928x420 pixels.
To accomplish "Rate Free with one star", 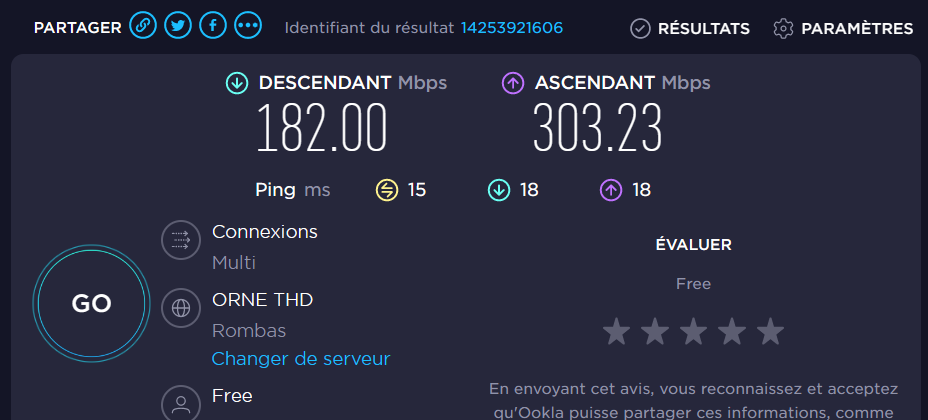I will pos(617,331).
